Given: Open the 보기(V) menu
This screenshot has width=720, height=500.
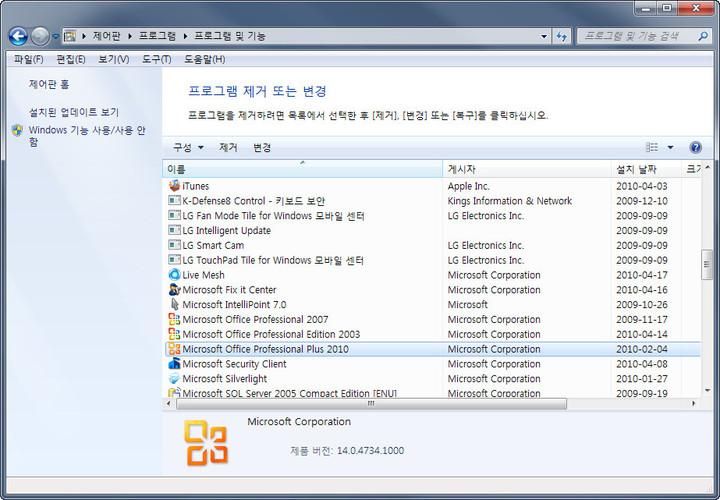Looking at the screenshot, I should (113, 59).
